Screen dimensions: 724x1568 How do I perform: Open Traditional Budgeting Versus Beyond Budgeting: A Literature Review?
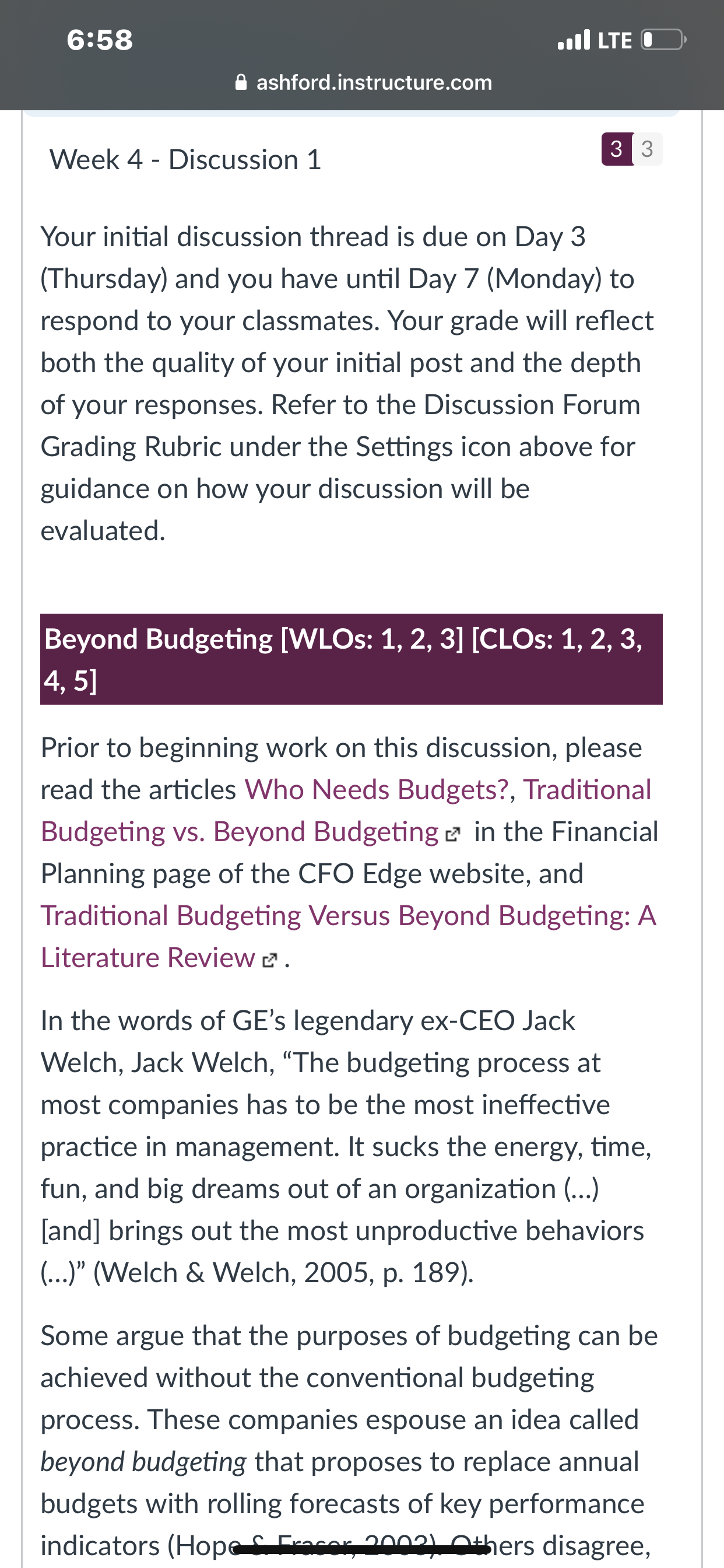click(348, 936)
